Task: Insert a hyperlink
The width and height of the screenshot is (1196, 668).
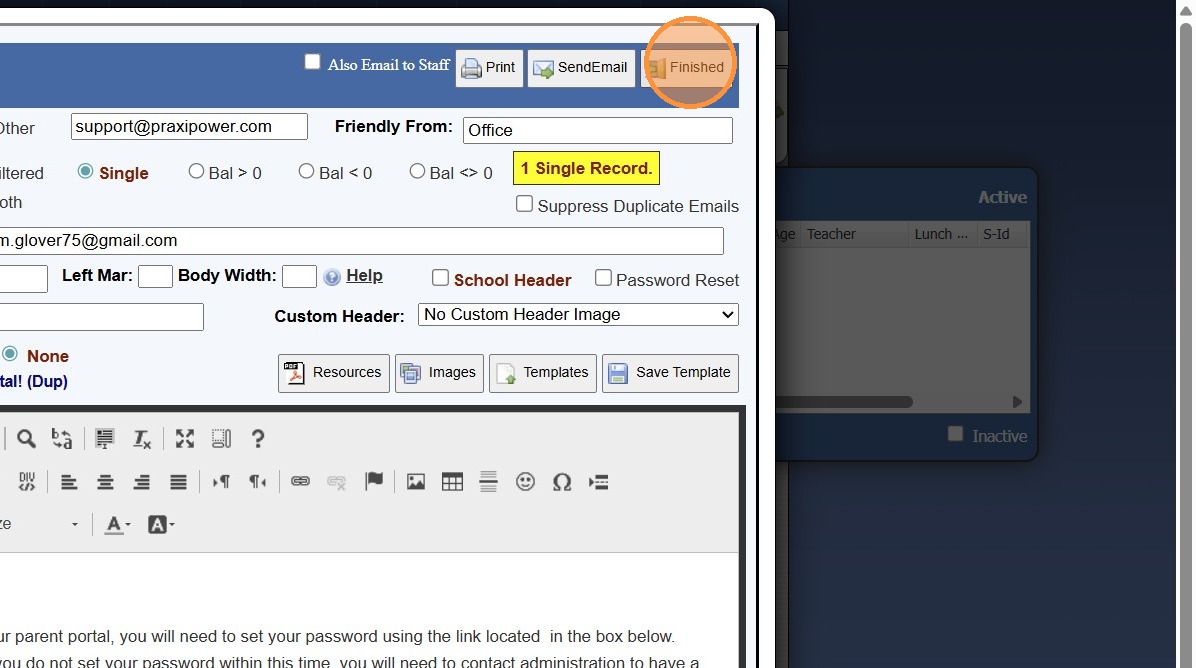Action: tap(301, 482)
